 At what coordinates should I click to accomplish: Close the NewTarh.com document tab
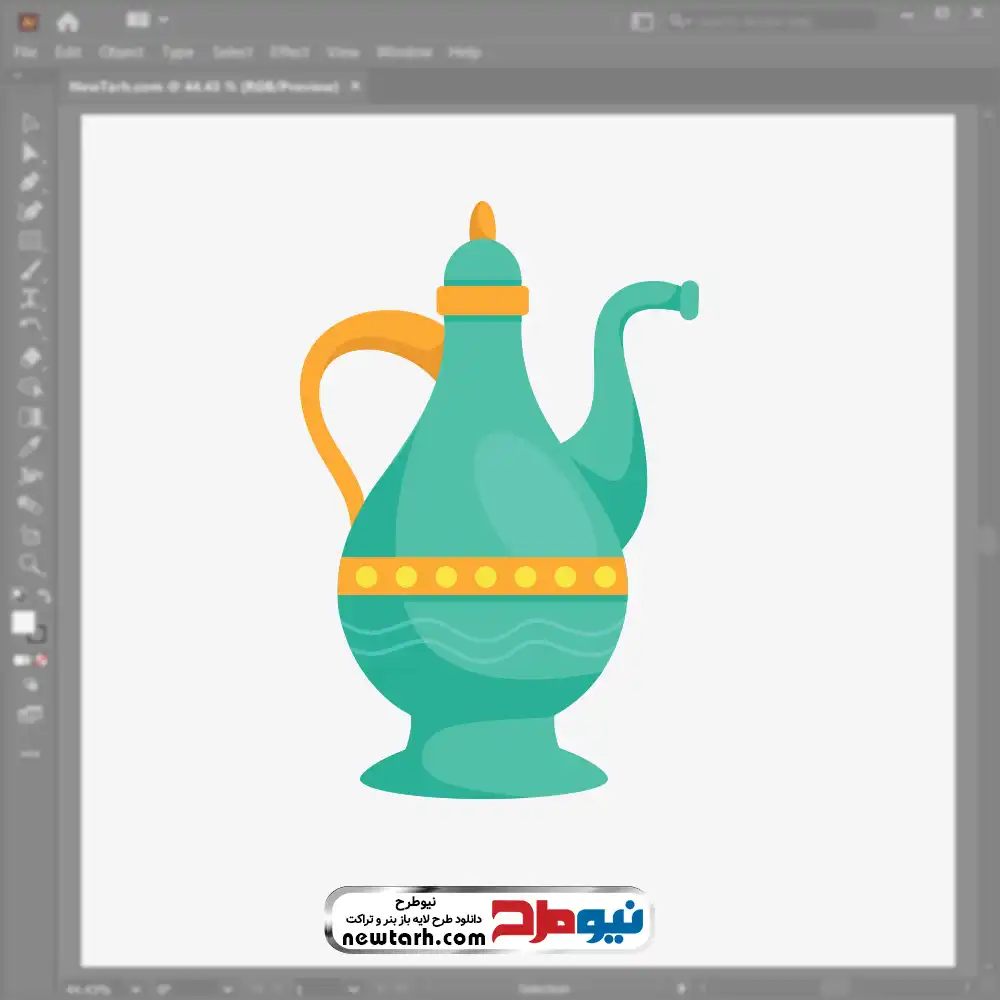[353, 87]
